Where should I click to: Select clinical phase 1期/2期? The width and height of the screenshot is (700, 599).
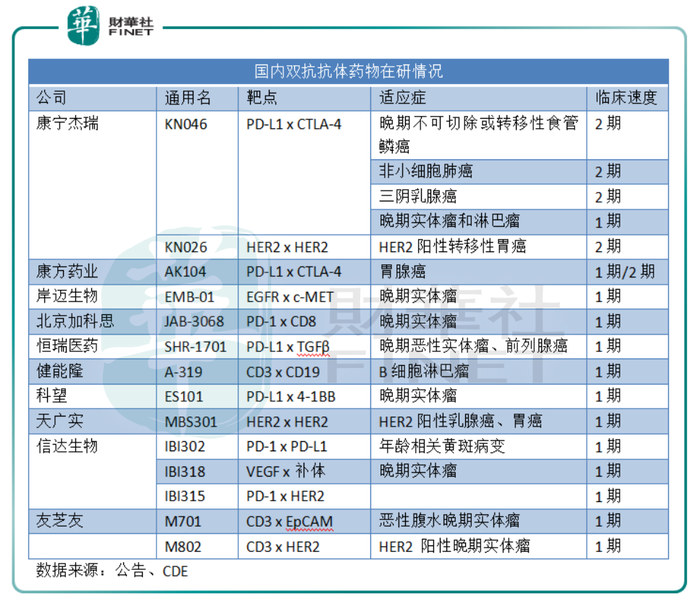[x=625, y=272]
